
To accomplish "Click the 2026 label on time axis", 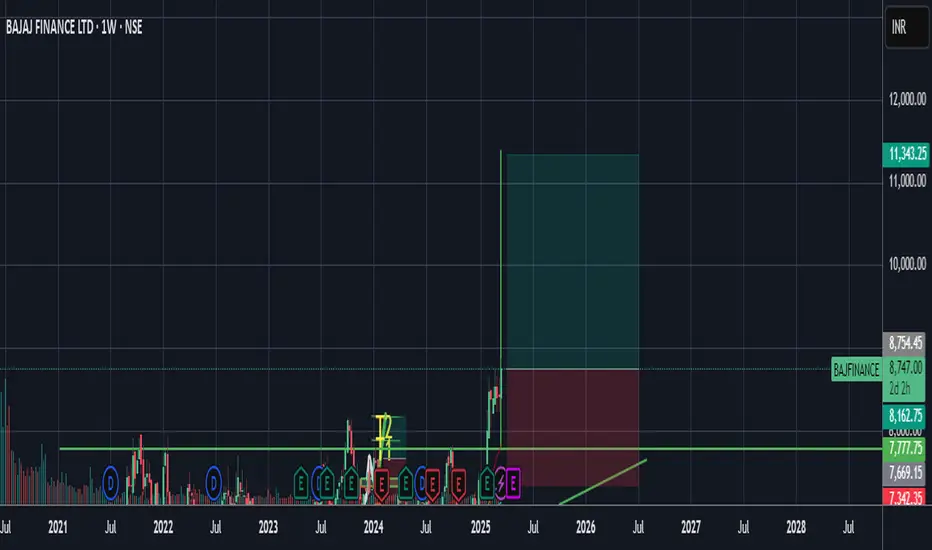I will (x=585, y=527).
